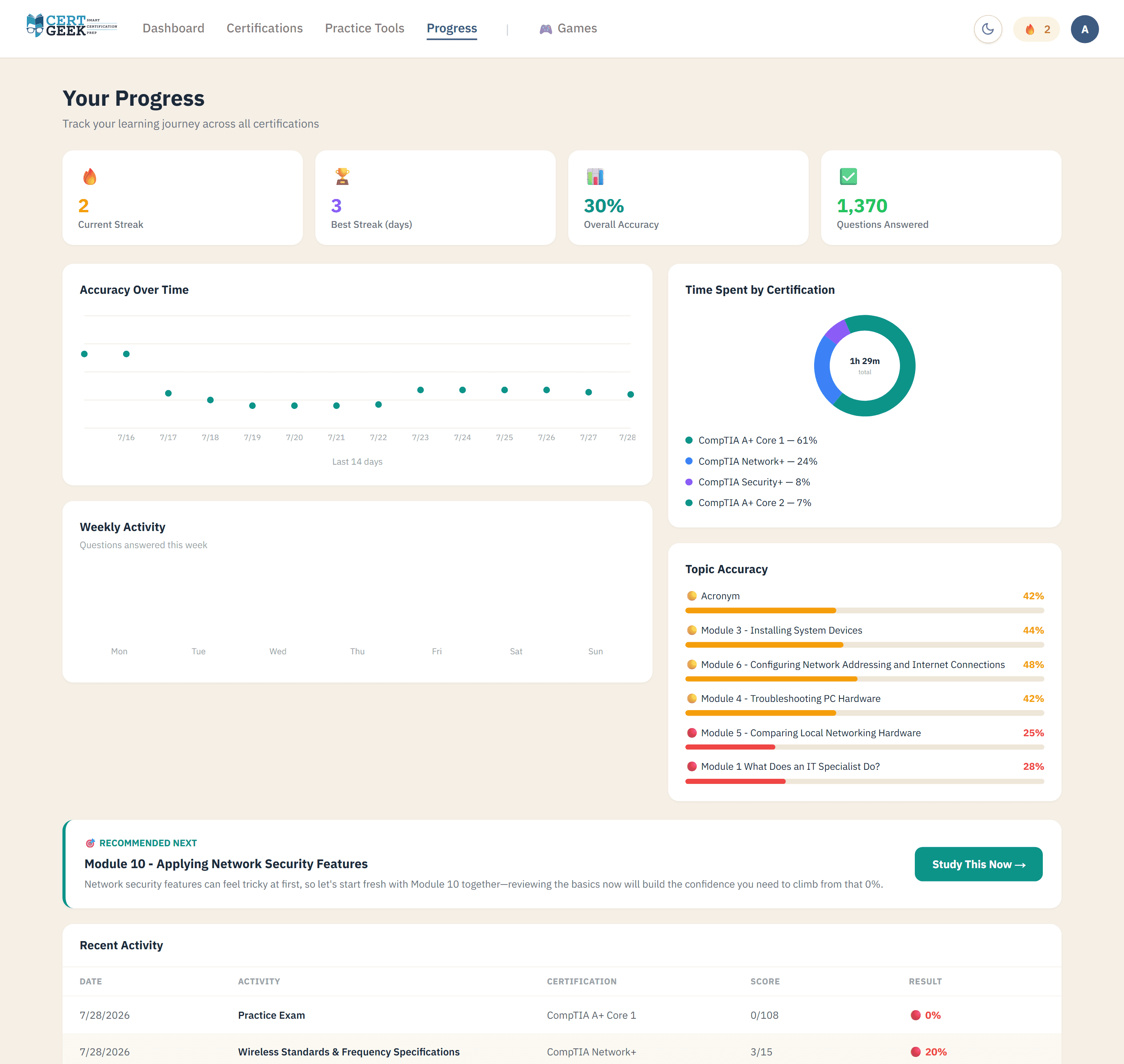1124x1064 pixels.
Task: Open the Best Streak stat card
Action: 435,197
